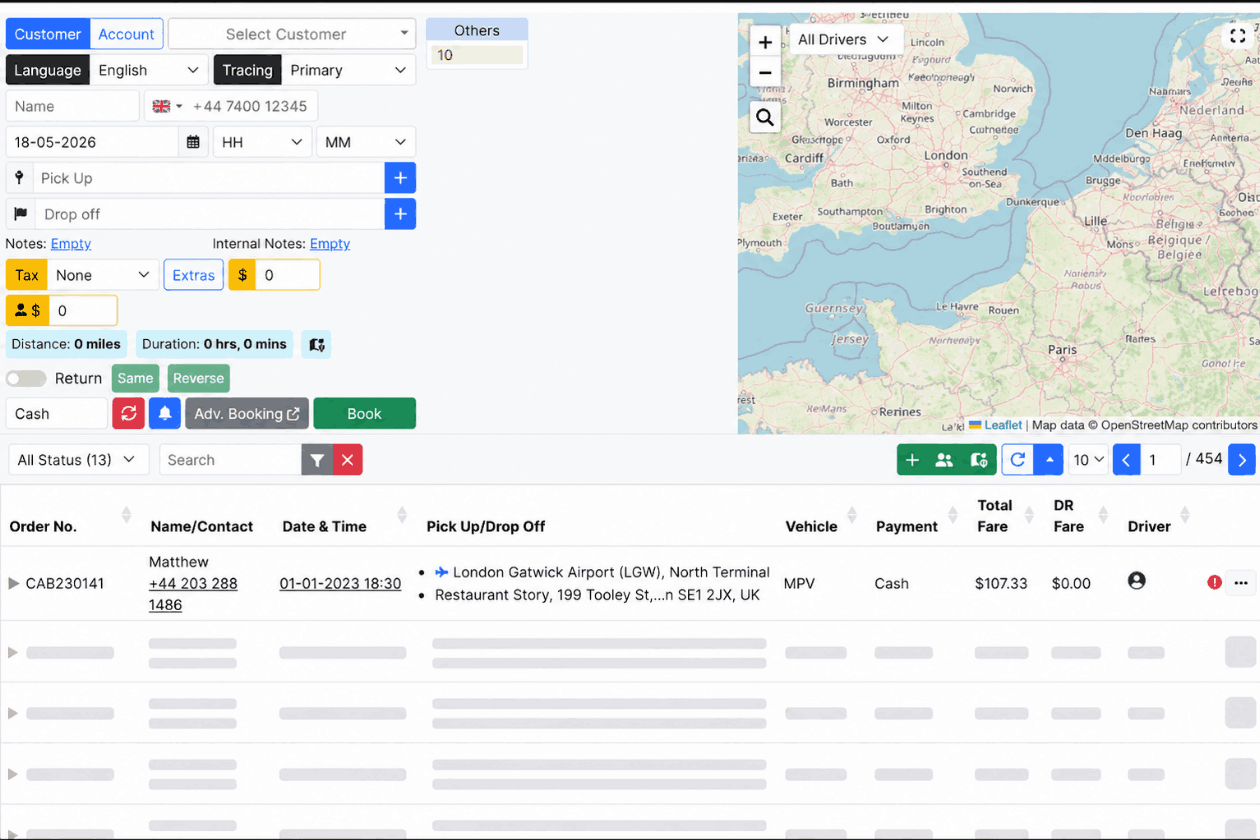
Task: Open the date calendar picker icon
Action: pos(193,142)
